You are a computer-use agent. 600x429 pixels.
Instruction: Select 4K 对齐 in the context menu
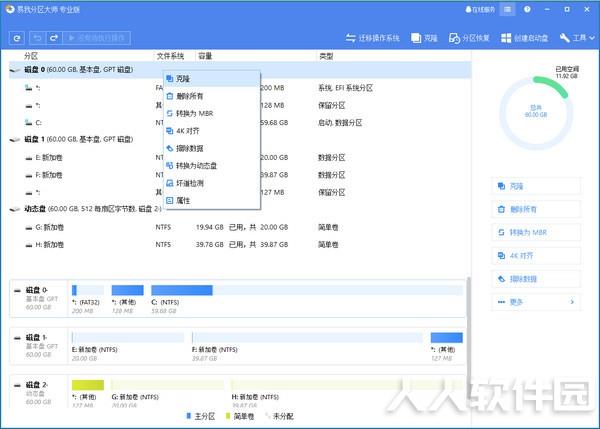212,131
